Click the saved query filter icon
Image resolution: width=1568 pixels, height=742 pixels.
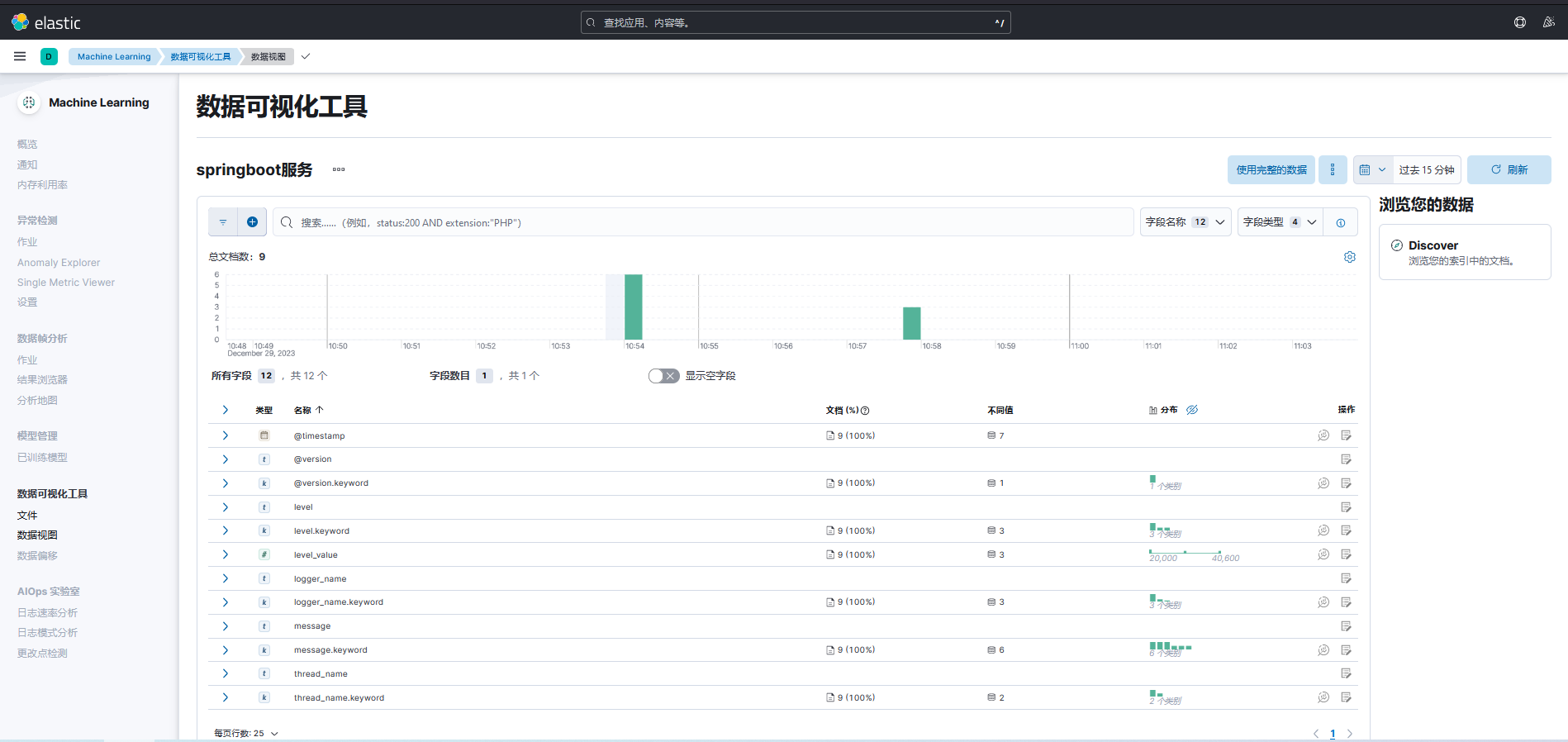(223, 222)
